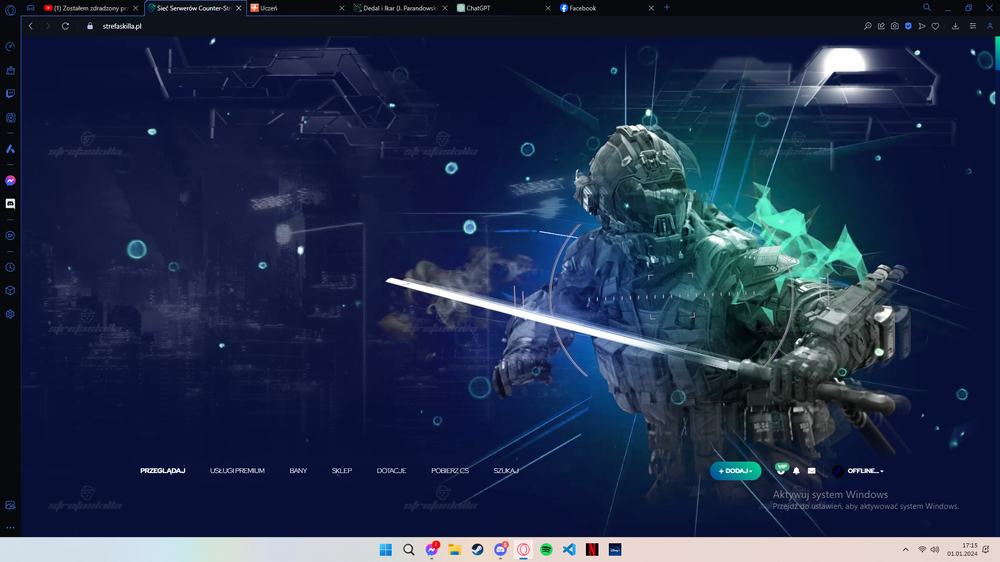Open the workspaces icon beside the tabs
This screenshot has width=1000, height=562.
pyautogui.click(x=31, y=8)
